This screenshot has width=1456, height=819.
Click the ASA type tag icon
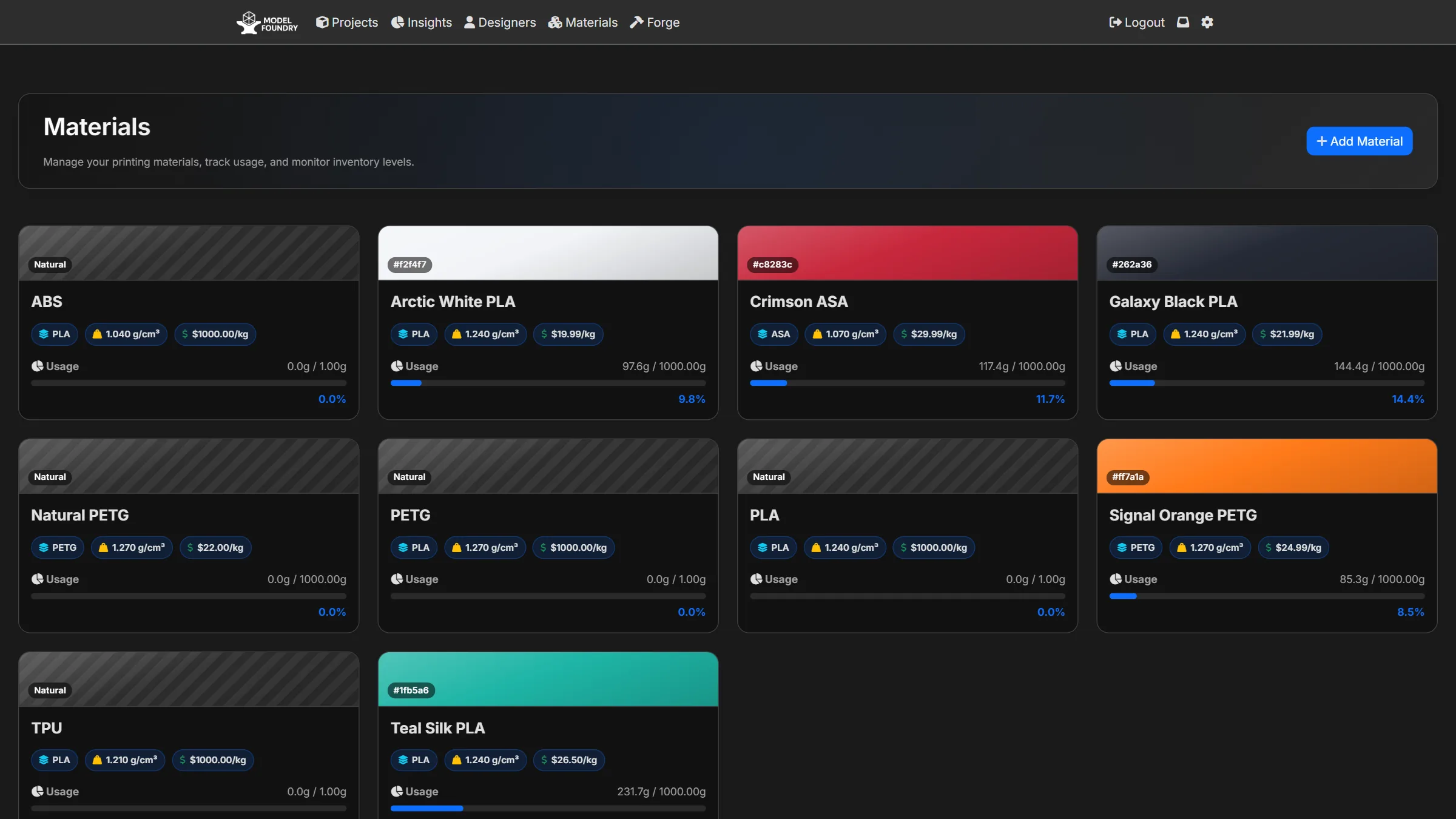(763, 334)
